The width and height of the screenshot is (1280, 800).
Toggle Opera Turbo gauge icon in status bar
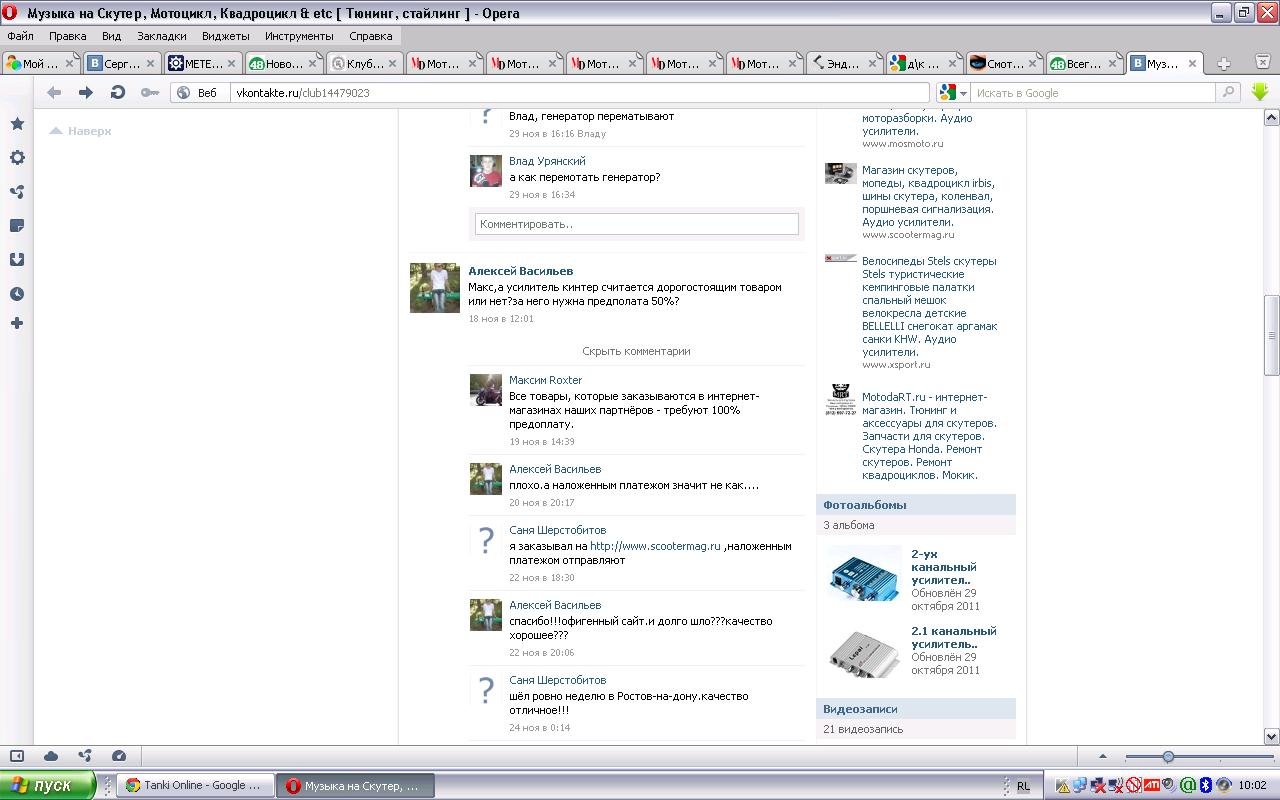119,756
